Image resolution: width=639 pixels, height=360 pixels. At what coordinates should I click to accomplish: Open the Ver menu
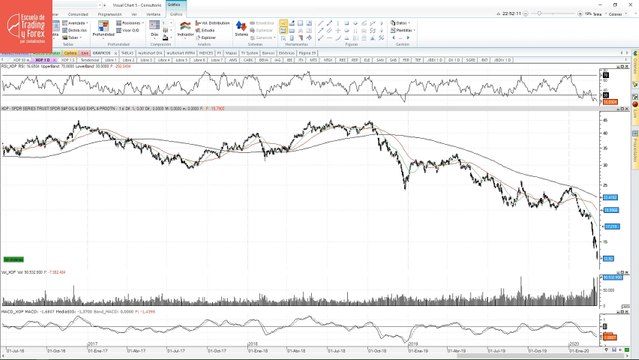coord(134,14)
